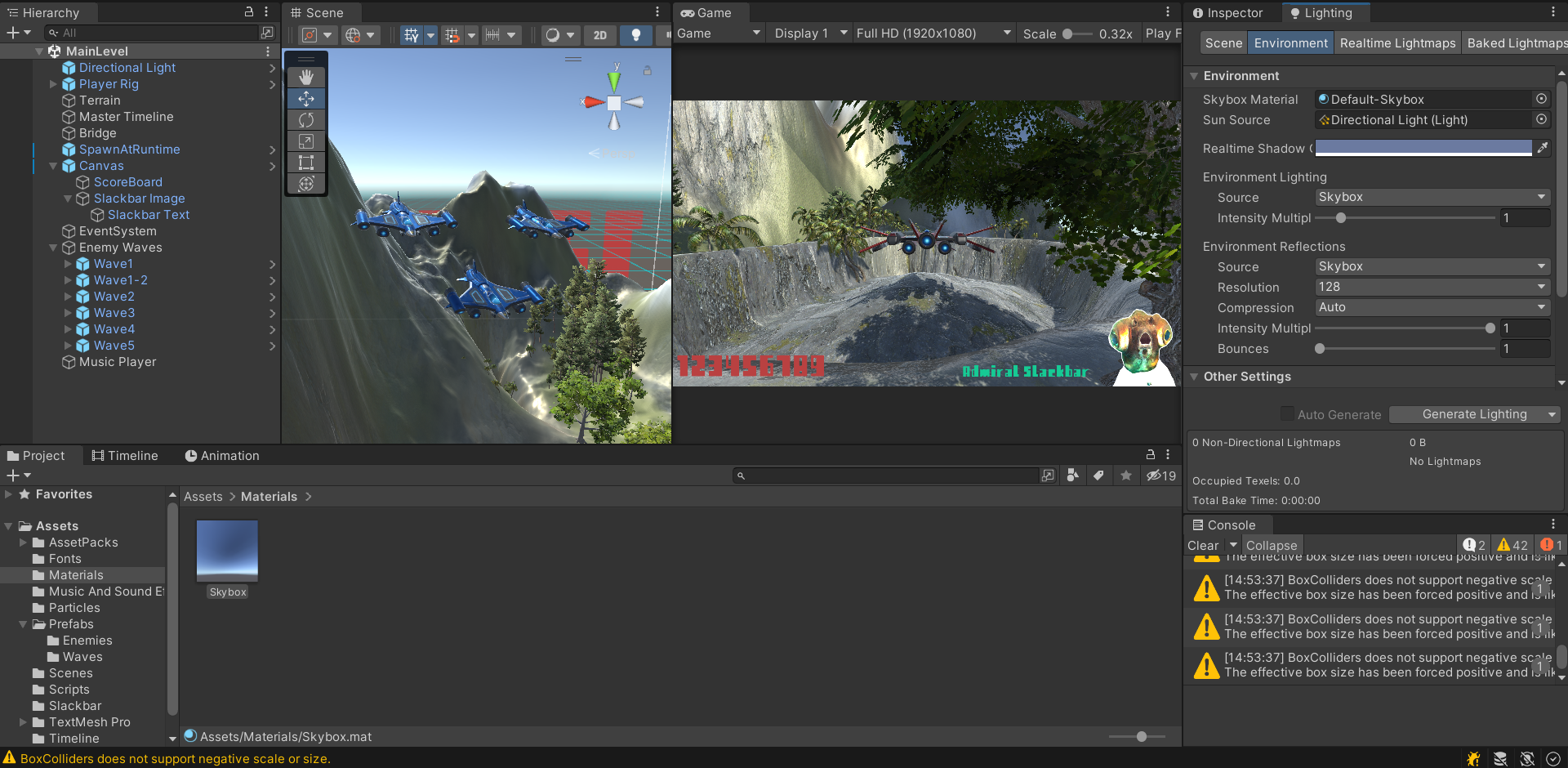Click the tool handle pivot icon
Image resolution: width=1568 pixels, height=768 pixels.
point(310,35)
